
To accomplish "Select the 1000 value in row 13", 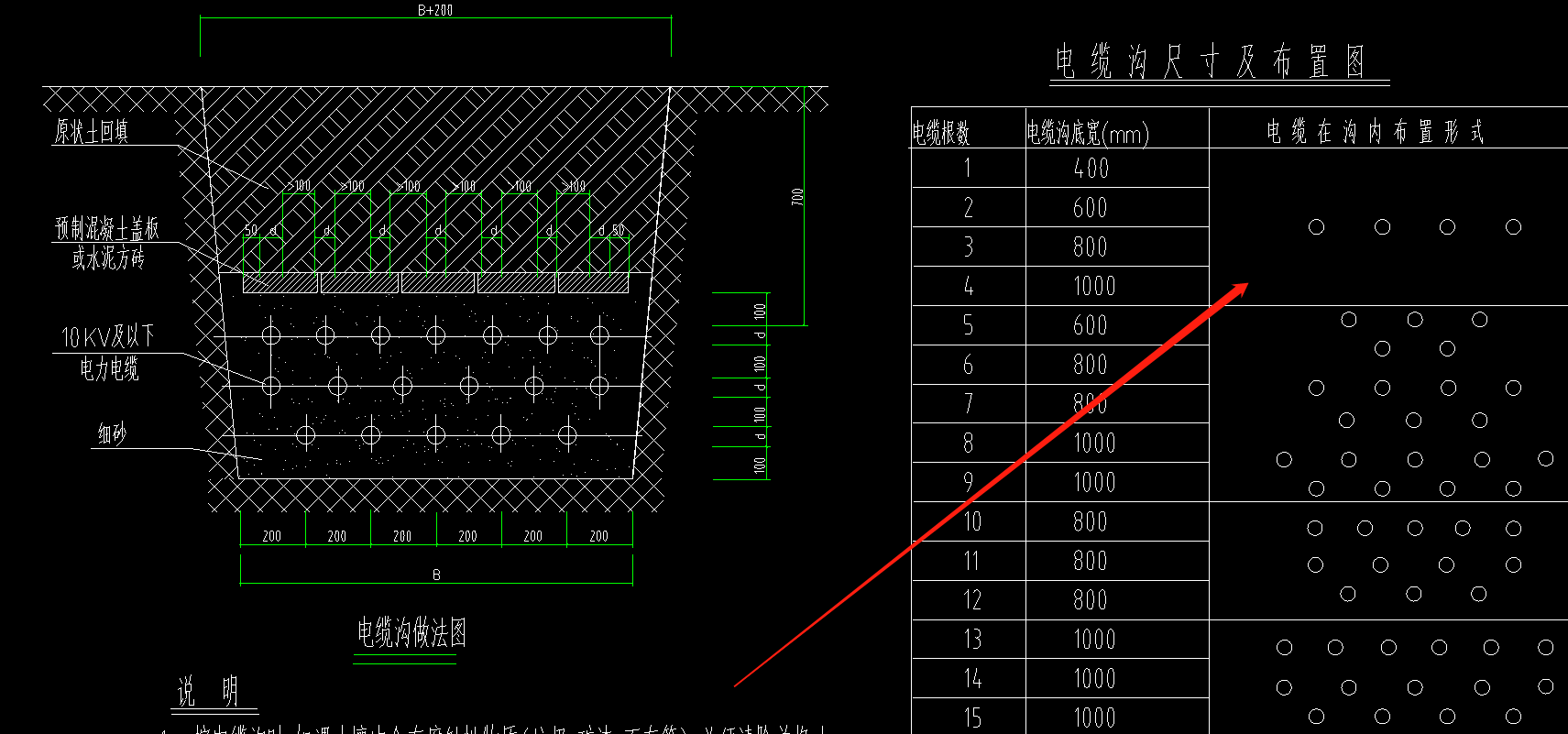I will 1094,639.
